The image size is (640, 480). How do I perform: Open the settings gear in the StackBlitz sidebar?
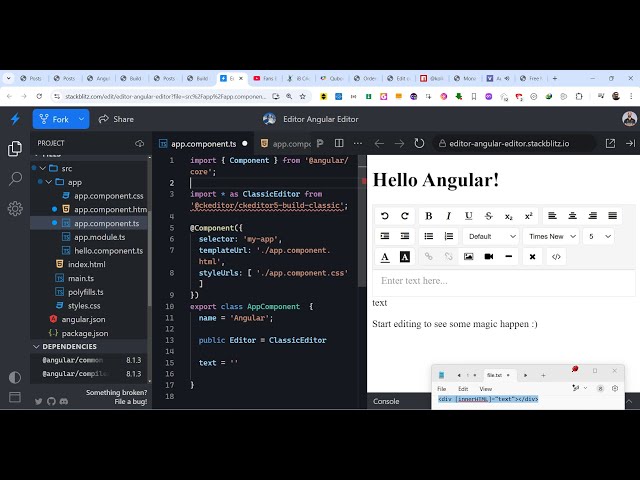15,208
